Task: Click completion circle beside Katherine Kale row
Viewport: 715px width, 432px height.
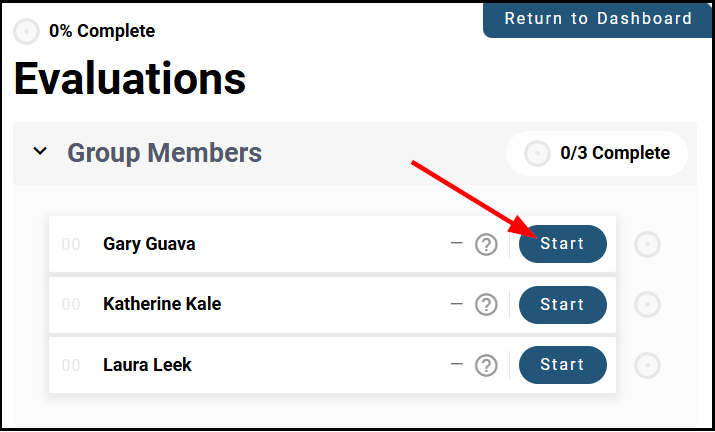Action: tap(648, 305)
